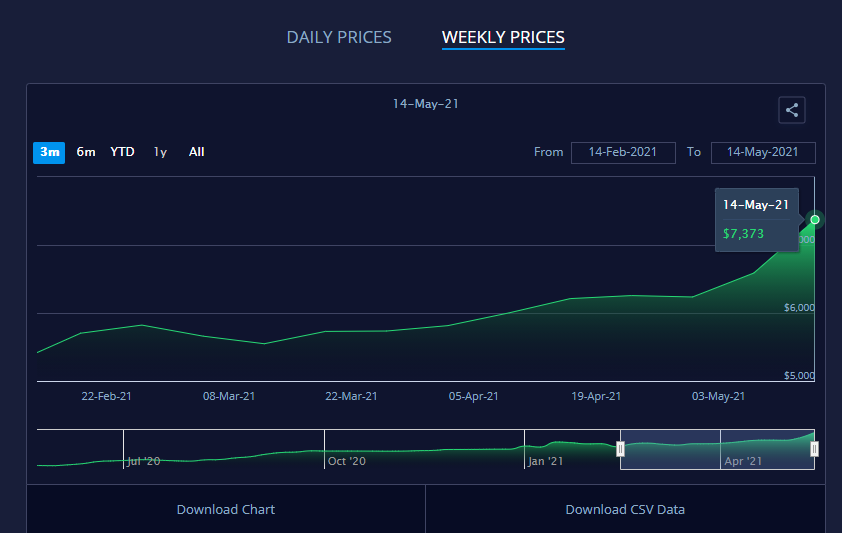The height and width of the screenshot is (533, 842).
Task: Switch range to YTD
Action: pos(122,152)
